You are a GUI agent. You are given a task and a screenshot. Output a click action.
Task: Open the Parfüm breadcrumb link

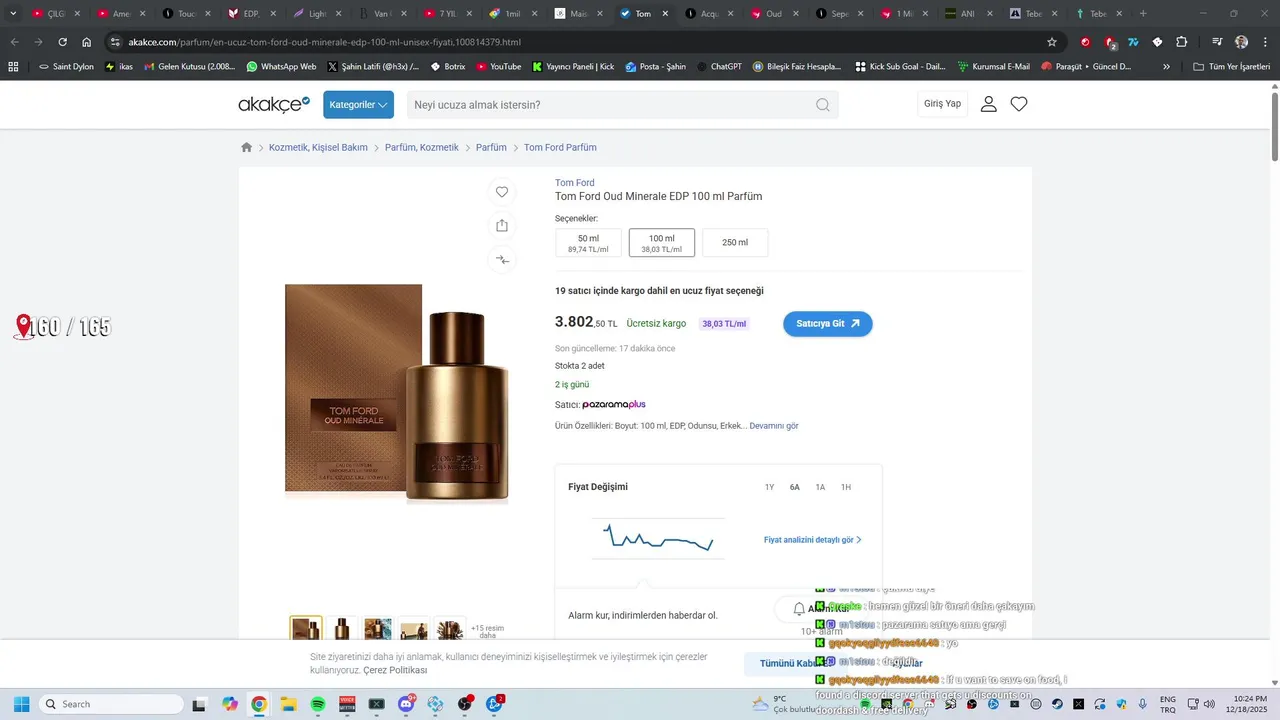(491, 147)
